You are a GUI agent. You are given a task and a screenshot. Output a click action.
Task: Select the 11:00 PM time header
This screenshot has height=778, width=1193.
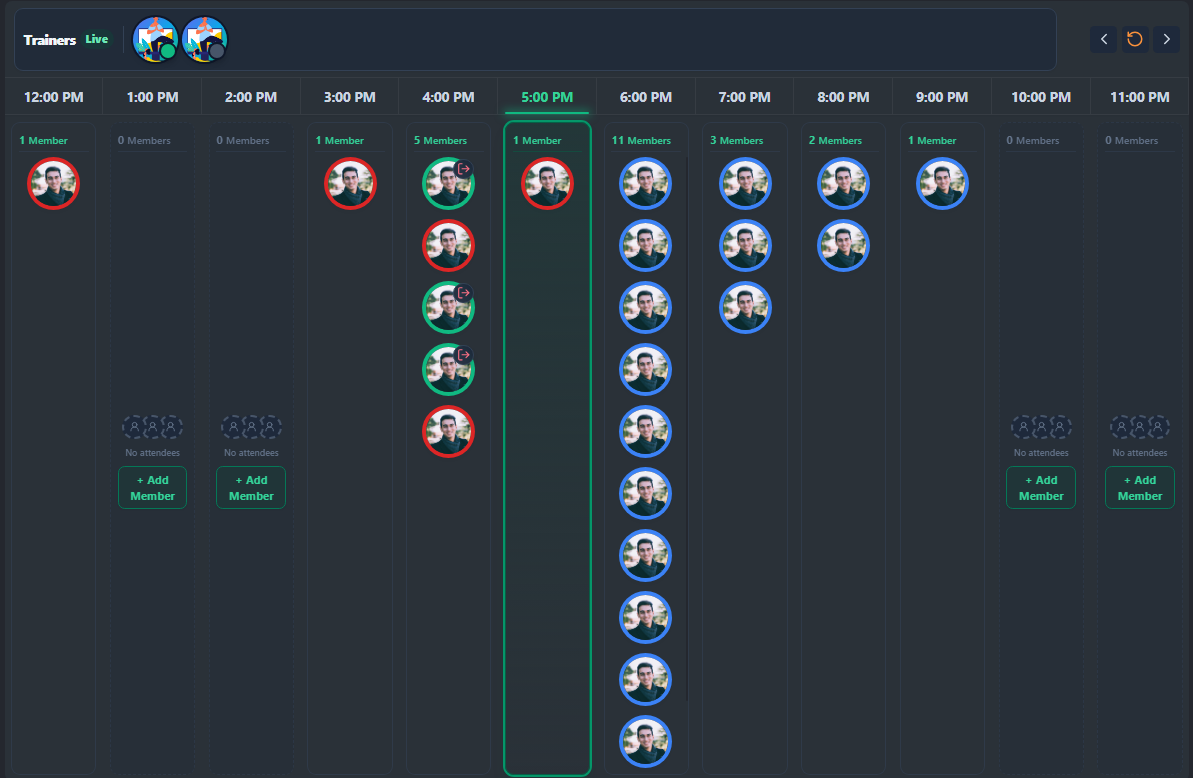[1140, 97]
